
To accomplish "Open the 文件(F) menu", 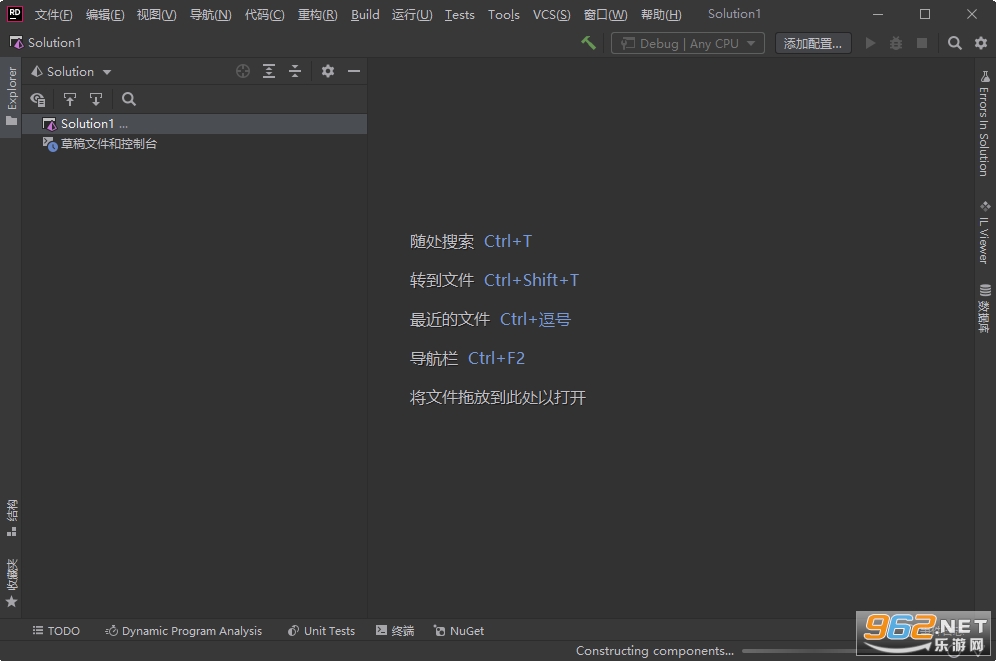I will pyautogui.click(x=53, y=15).
